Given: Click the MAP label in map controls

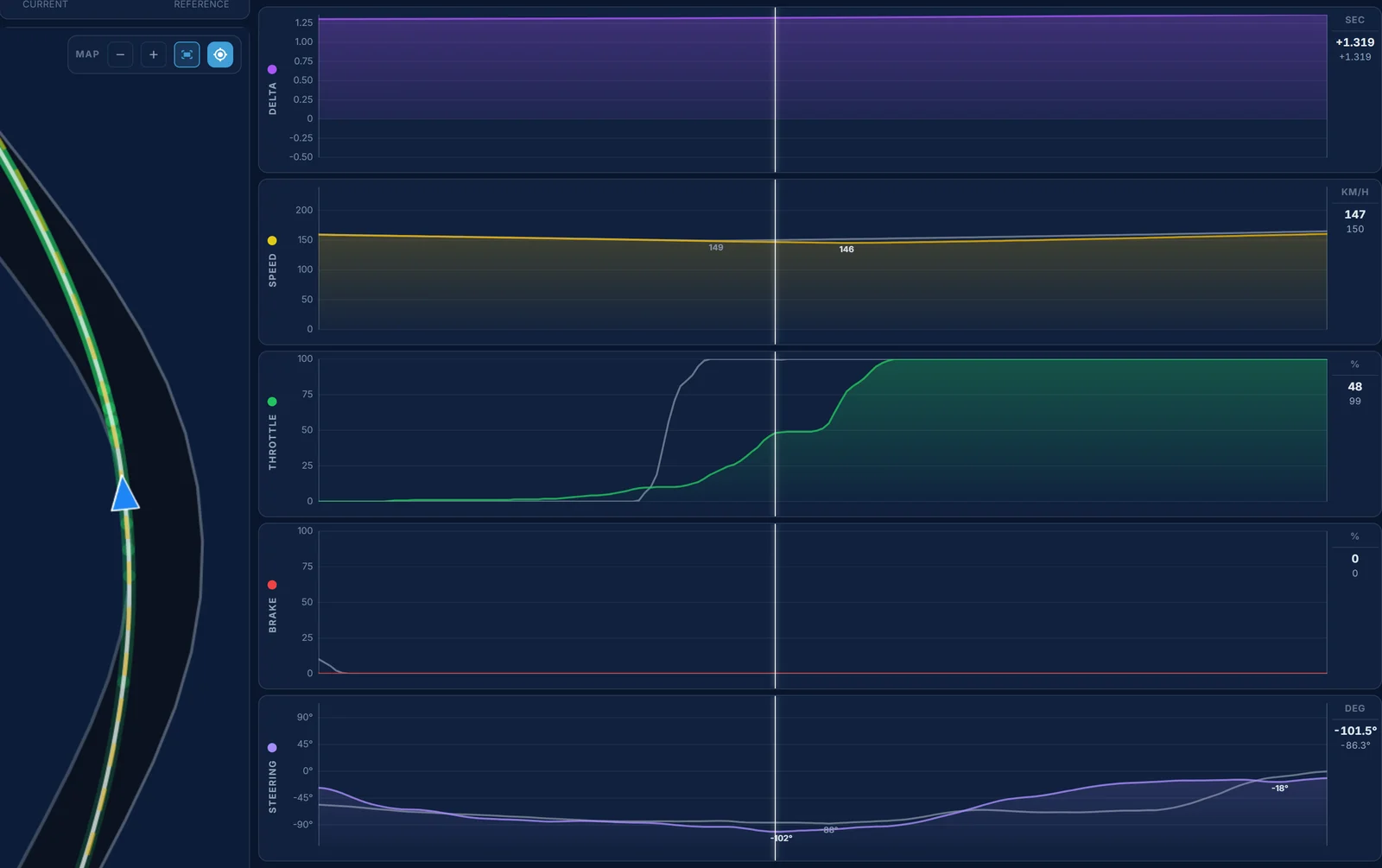Looking at the screenshot, I should pyautogui.click(x=87, y=54).
